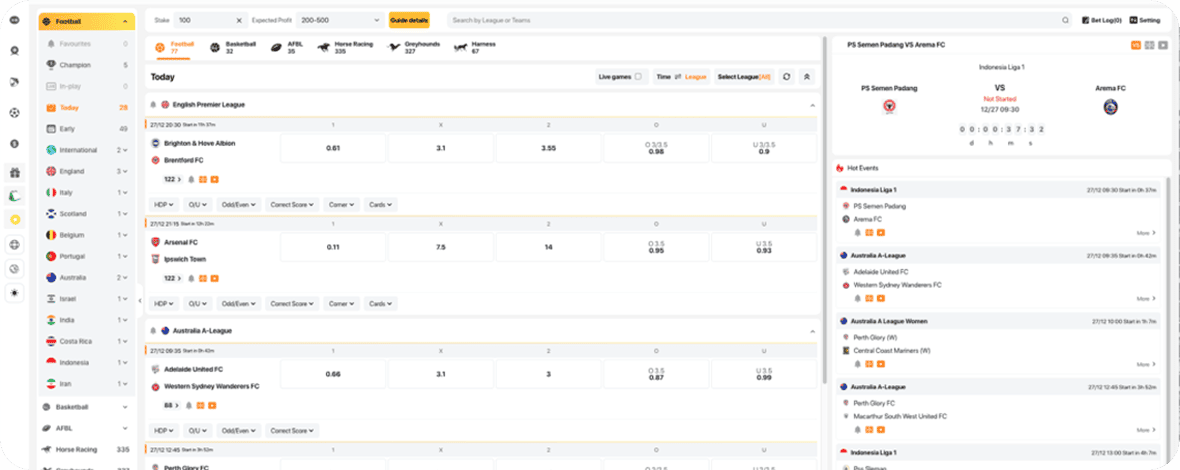Expand England in the sidebar list

point(87,171)
